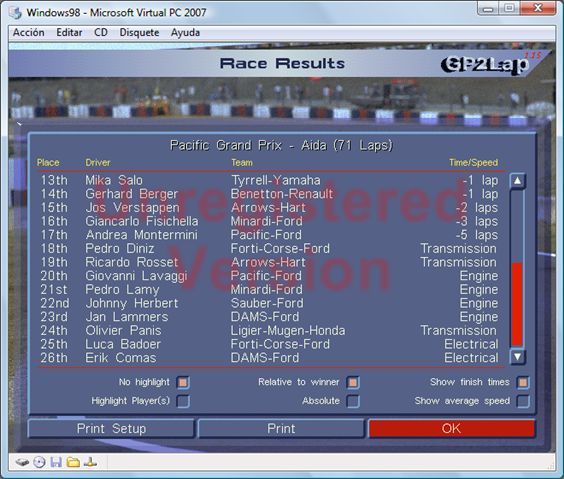Click the Sauber-Ford team name
564x479 pixels.
pos(267,303)
